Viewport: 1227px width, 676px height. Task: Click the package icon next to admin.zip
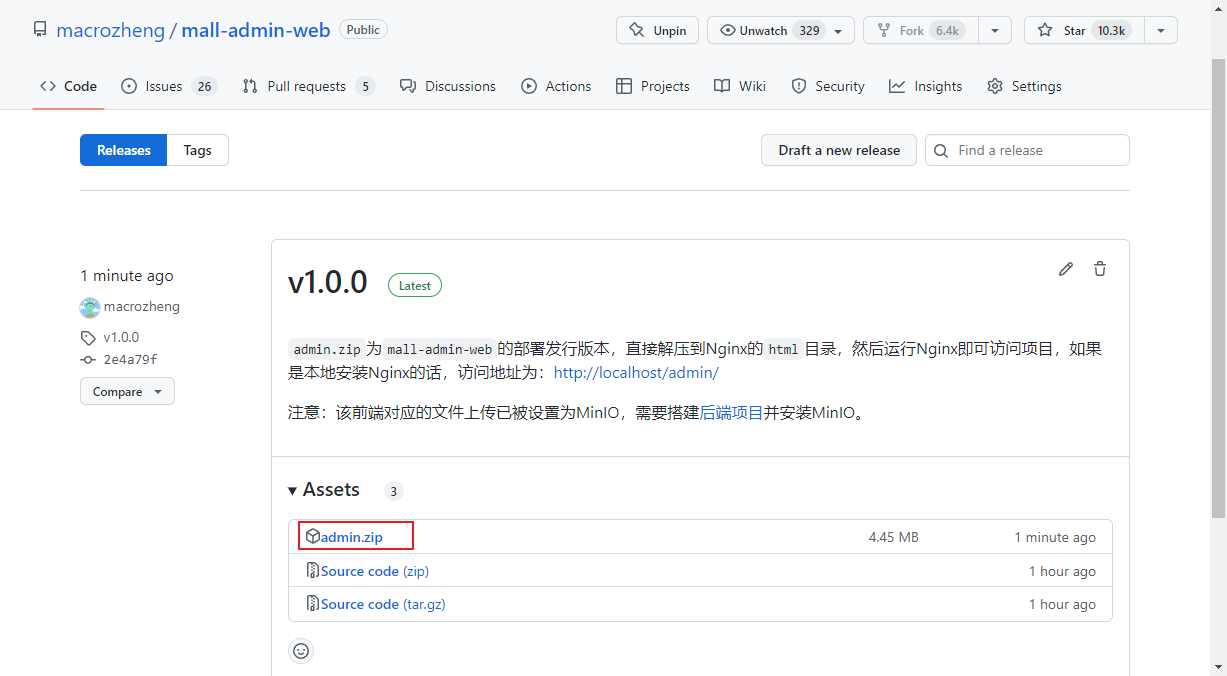313,537
